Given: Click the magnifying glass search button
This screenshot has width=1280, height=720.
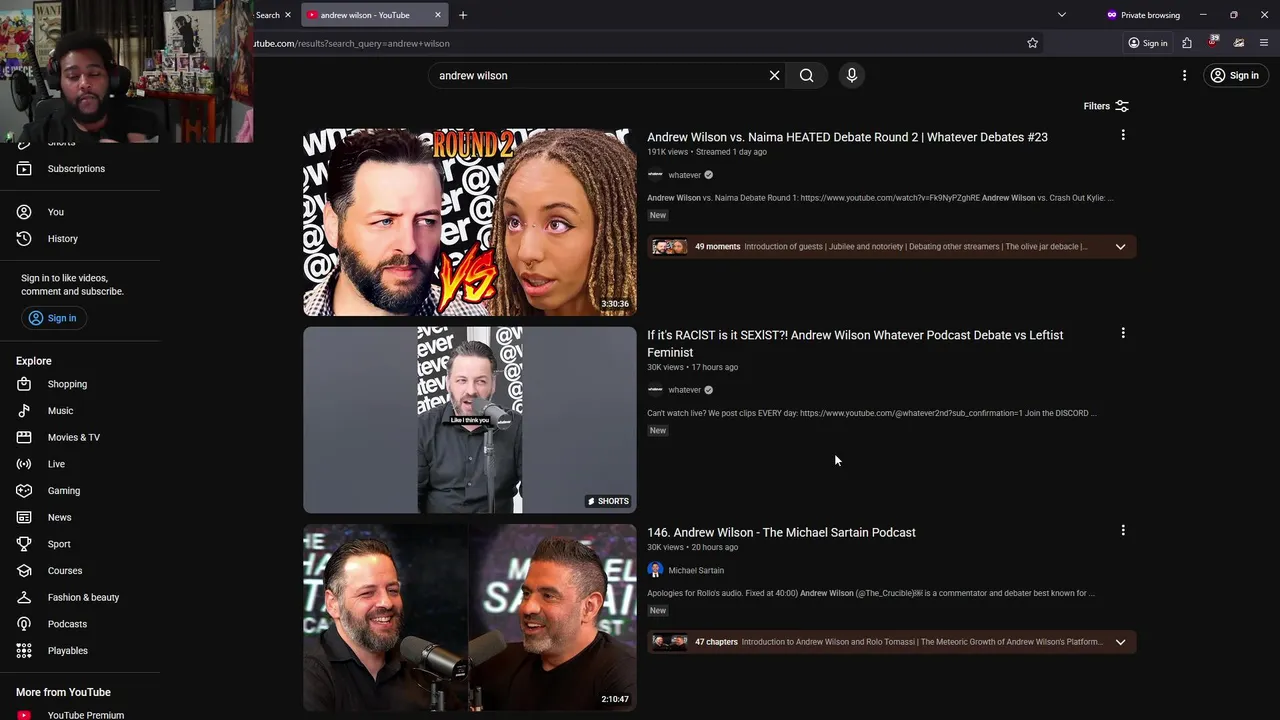Looking at the screenshot, I should pos(807,75).
